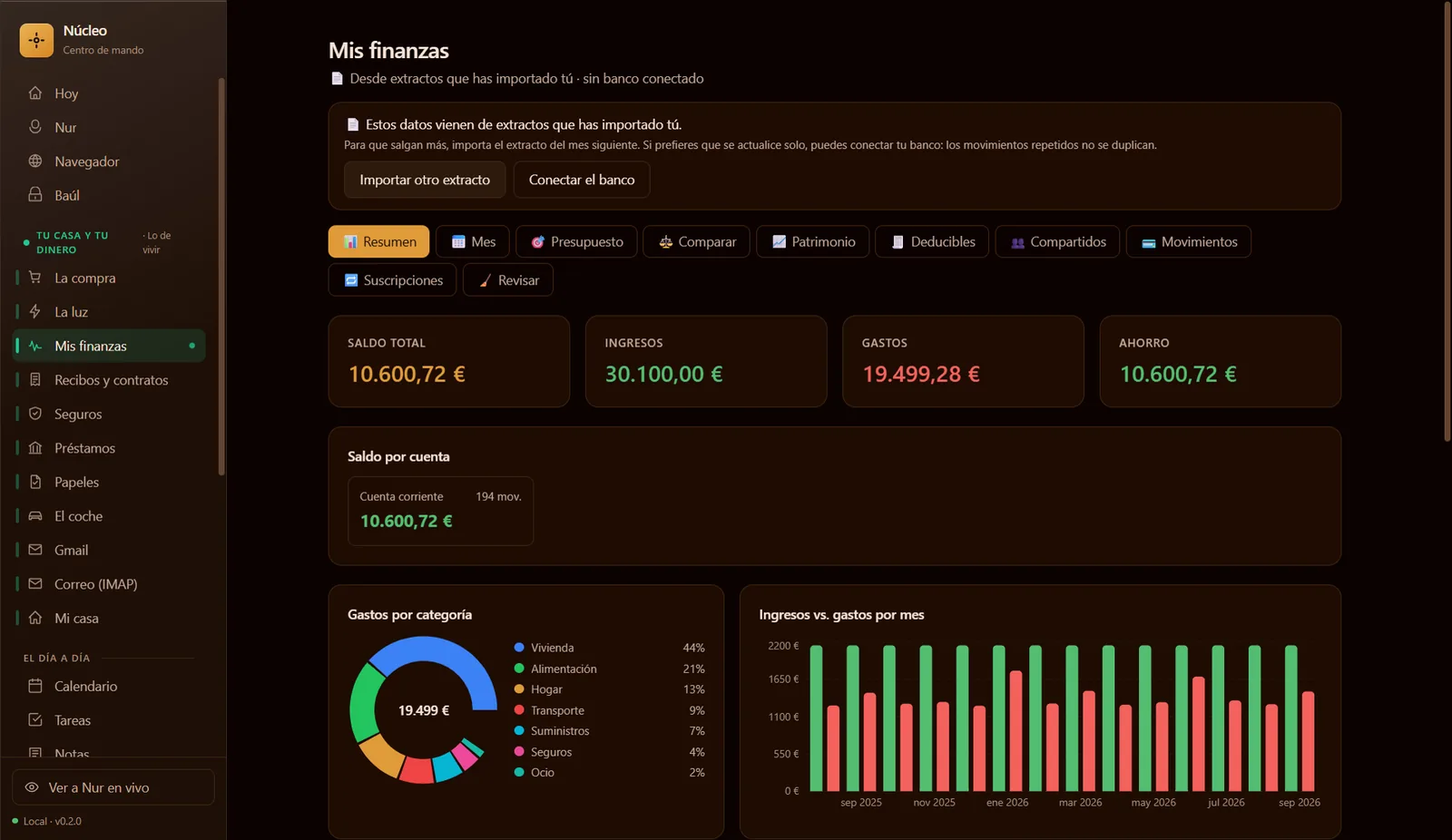Click Conectar el banco button

point(582,180)
